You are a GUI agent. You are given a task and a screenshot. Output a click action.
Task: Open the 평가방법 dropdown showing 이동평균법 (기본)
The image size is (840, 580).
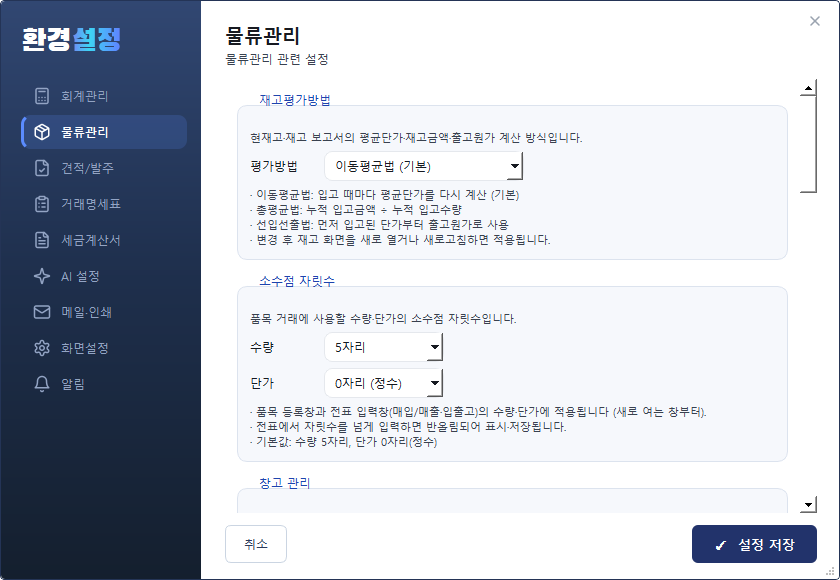(x=423, y=166)
